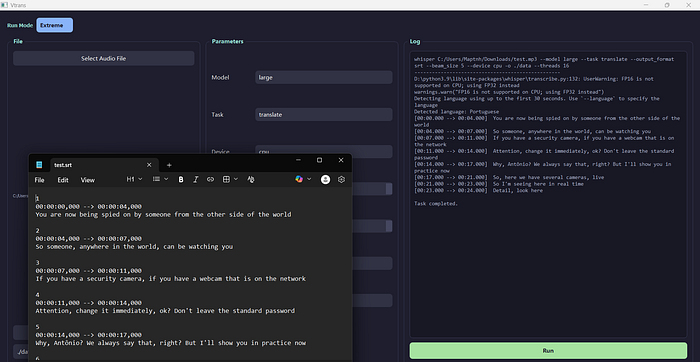Clear formatting with Notepad toolbar icon
The image size is (700, 362).
251,179
